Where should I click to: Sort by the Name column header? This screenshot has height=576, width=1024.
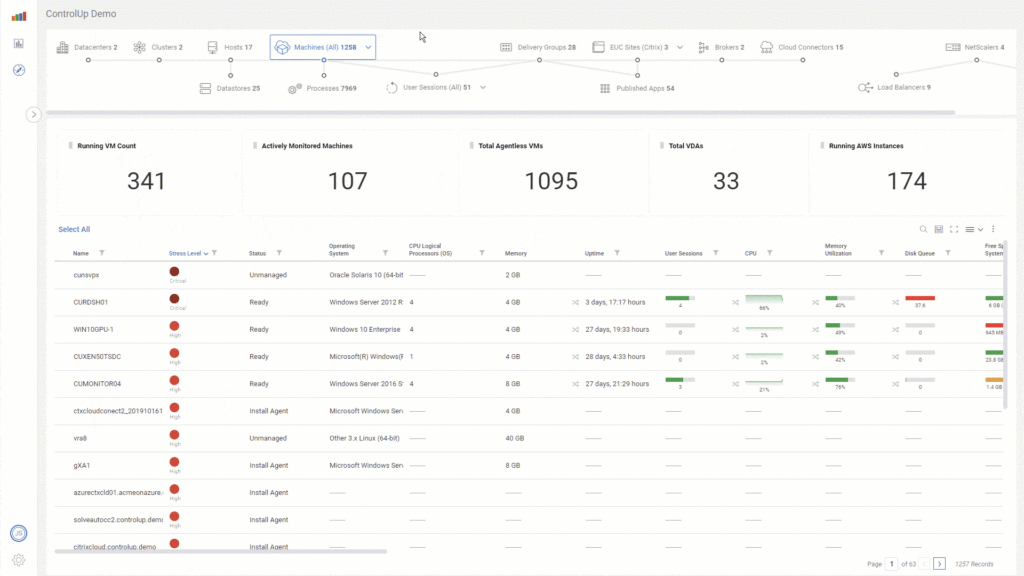coord(81,253)
